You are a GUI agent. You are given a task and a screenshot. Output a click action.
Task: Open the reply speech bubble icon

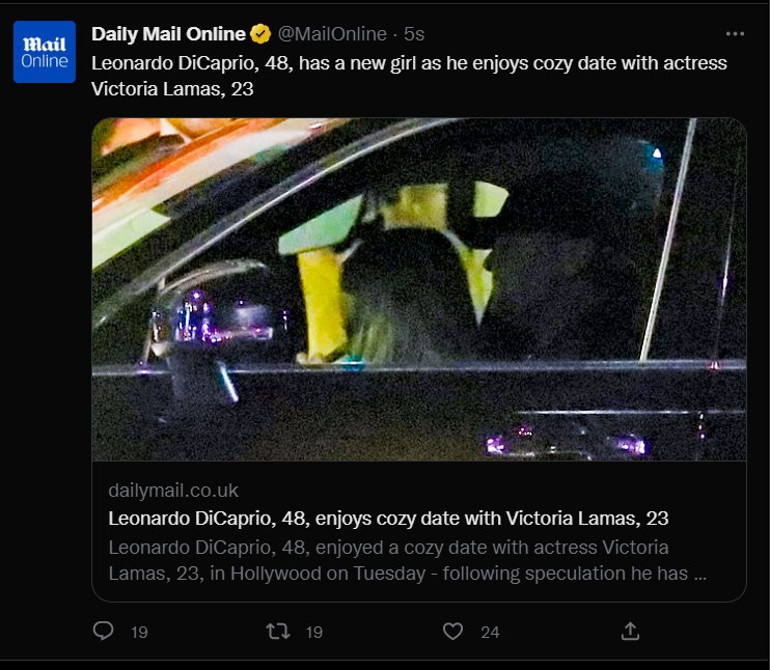click(x=103, y=631)
